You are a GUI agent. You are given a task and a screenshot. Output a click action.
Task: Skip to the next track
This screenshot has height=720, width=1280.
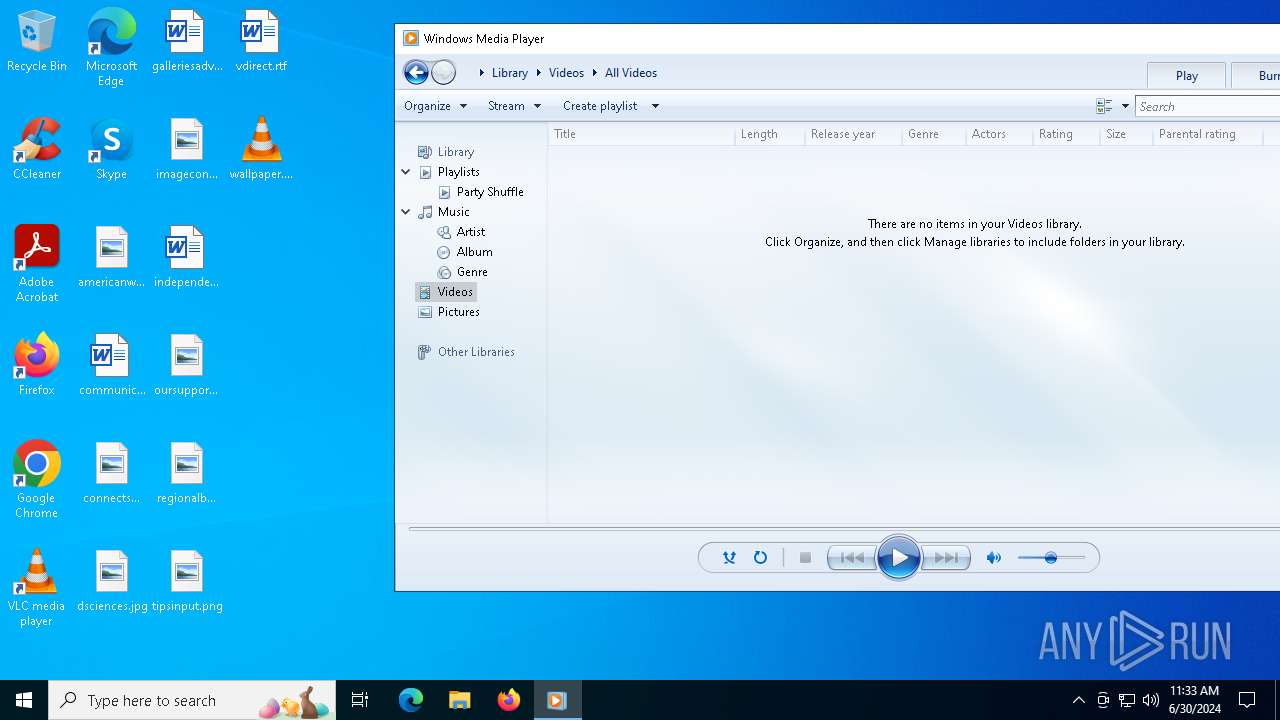(946, 558)
